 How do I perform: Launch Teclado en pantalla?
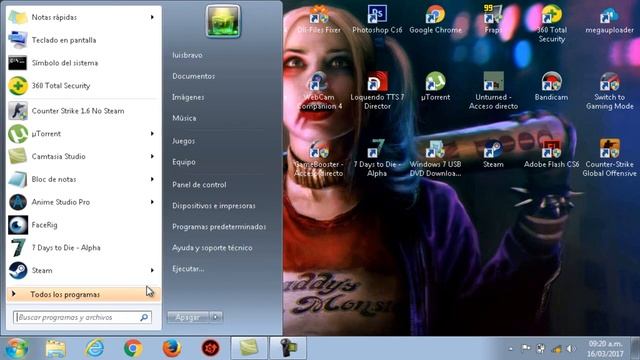84,40
